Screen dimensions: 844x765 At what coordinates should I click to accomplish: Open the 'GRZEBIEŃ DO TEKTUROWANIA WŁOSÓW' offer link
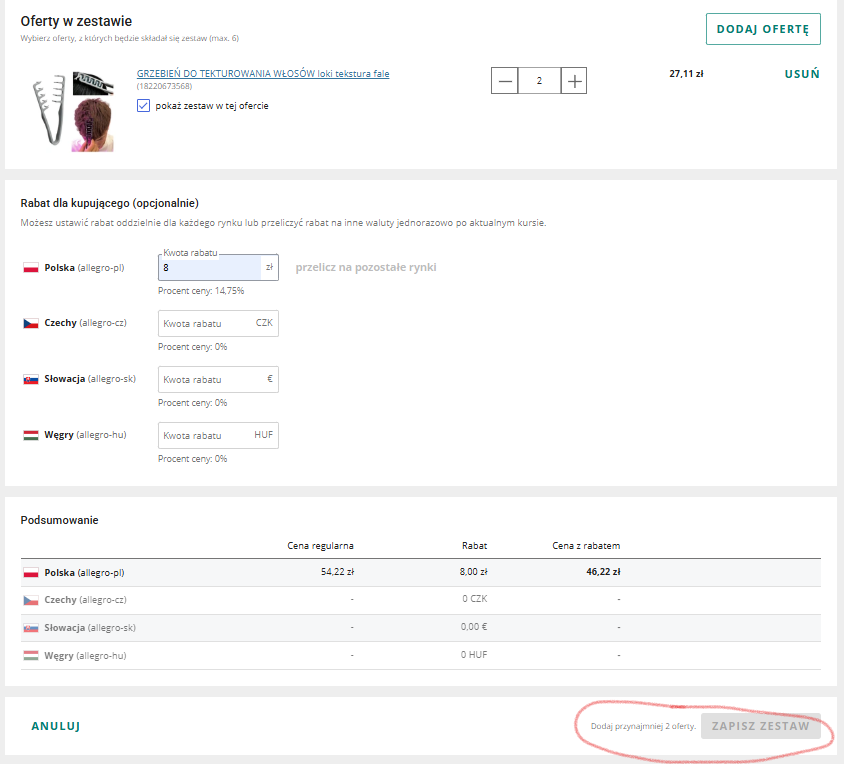point(262,73)
